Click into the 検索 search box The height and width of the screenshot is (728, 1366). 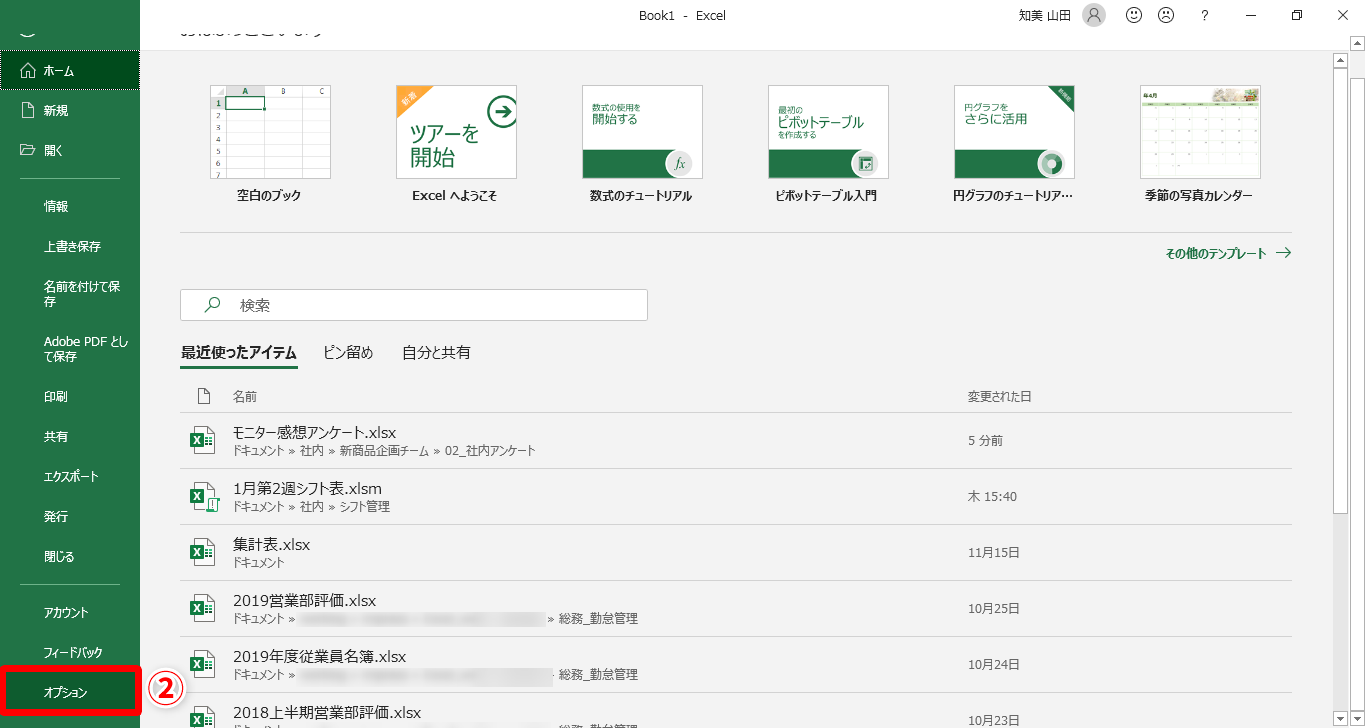pos(414,305)
